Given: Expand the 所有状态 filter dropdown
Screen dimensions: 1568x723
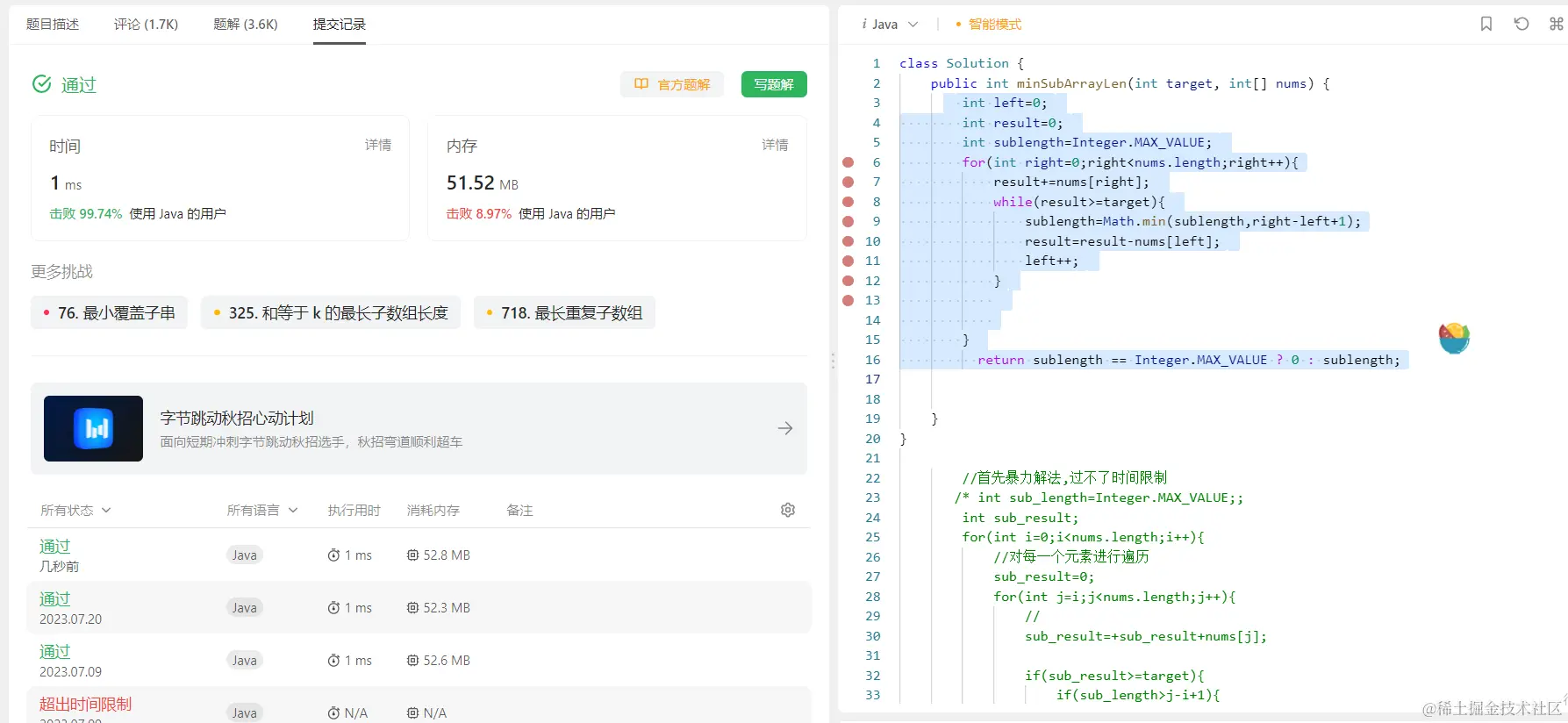Looking at the screenshot, I should point(75,510).
